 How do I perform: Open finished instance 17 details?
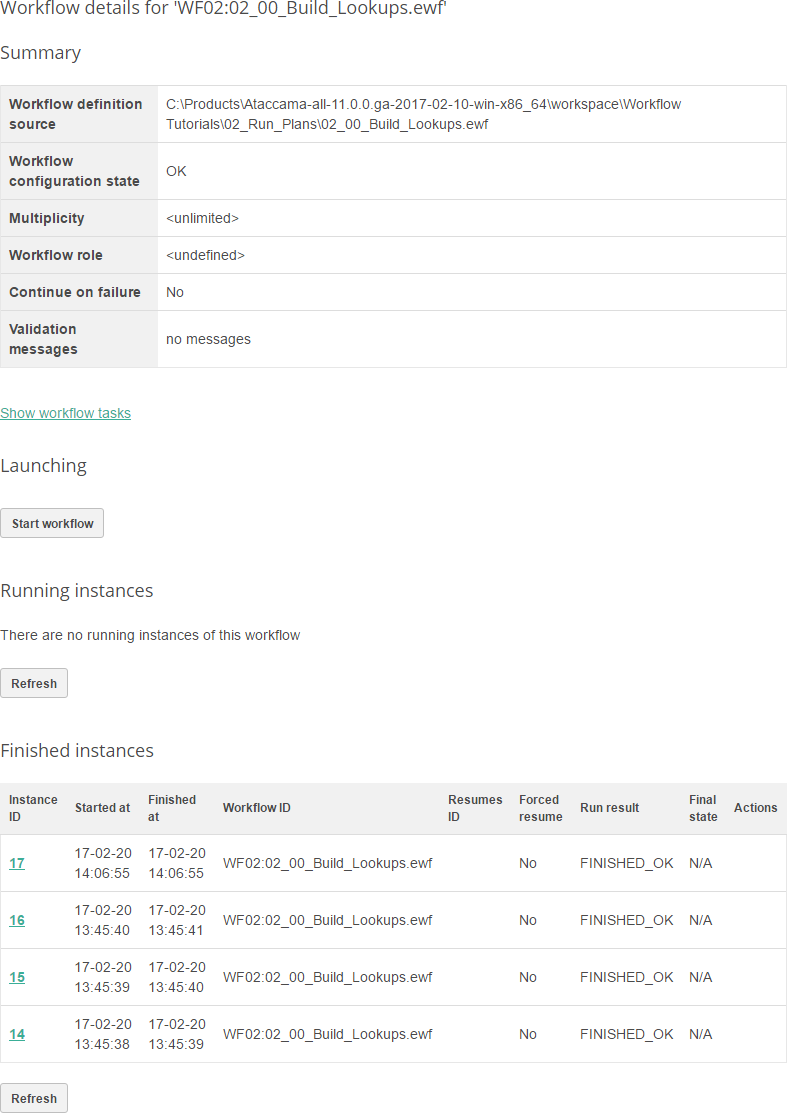[x=17, y=863]
